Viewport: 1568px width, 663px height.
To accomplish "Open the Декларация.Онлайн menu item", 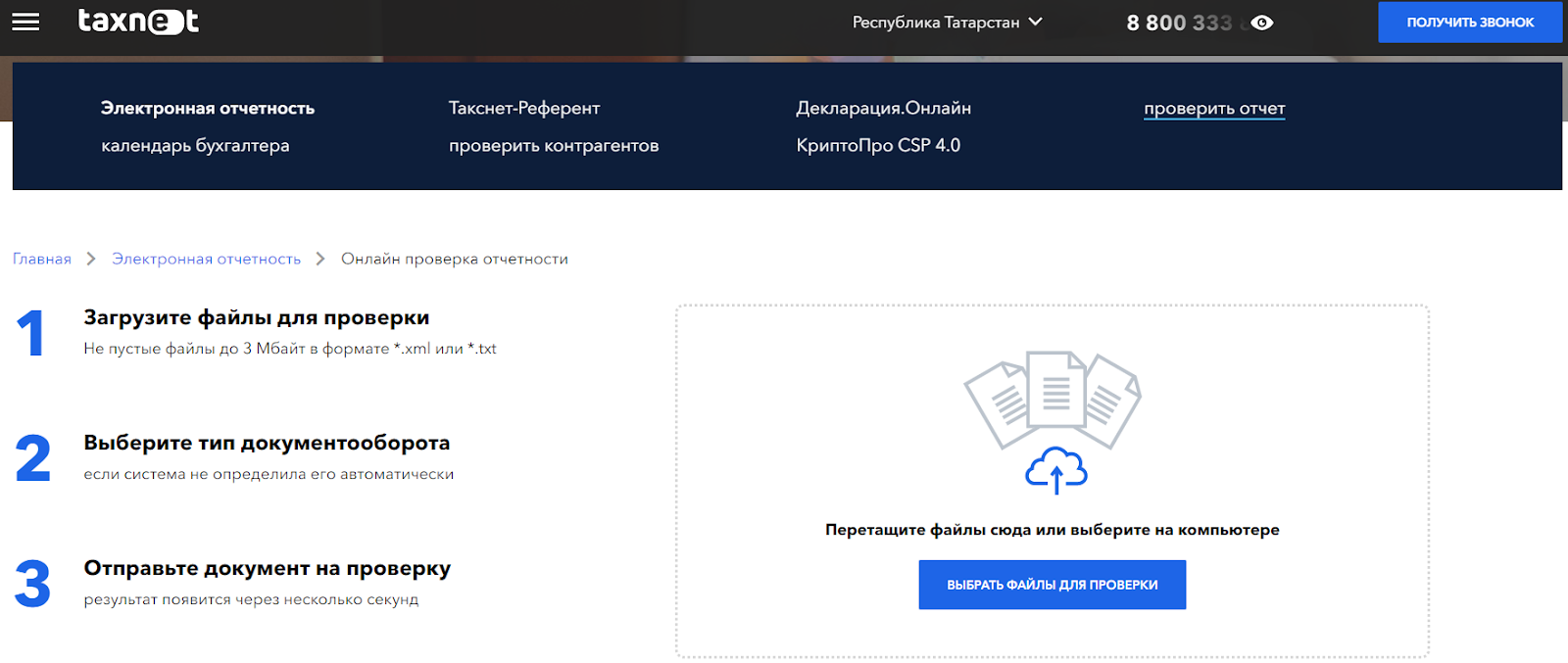I will tap(884, 109).
